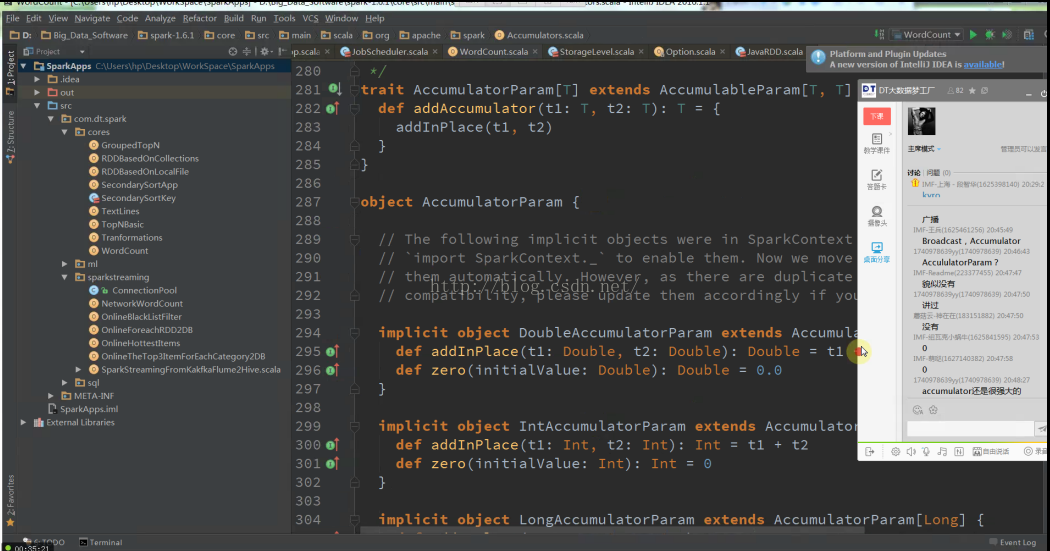
Task: Collapse the SparkApps root node
Action: click(23, 66)
